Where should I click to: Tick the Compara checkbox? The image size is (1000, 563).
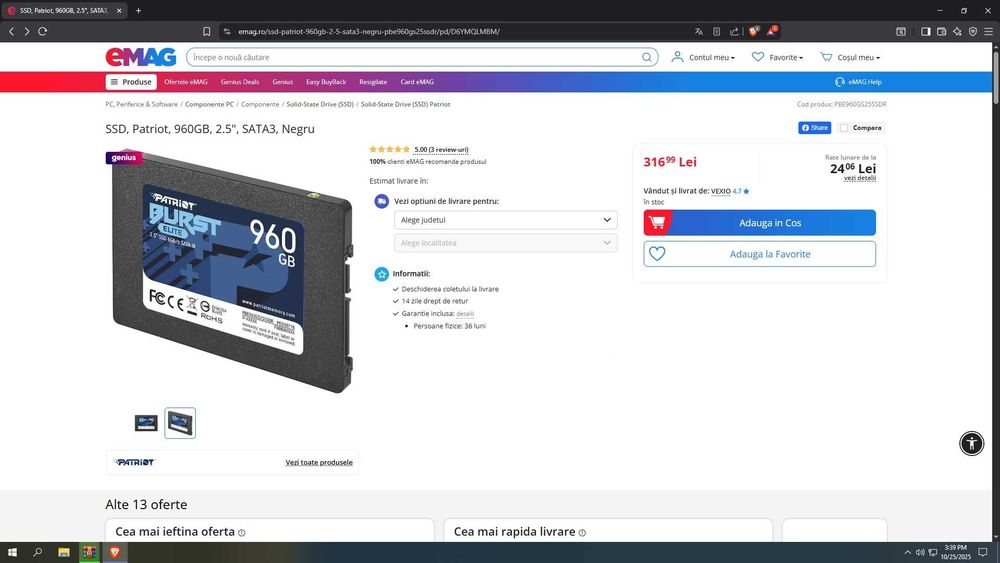(844, 128)
